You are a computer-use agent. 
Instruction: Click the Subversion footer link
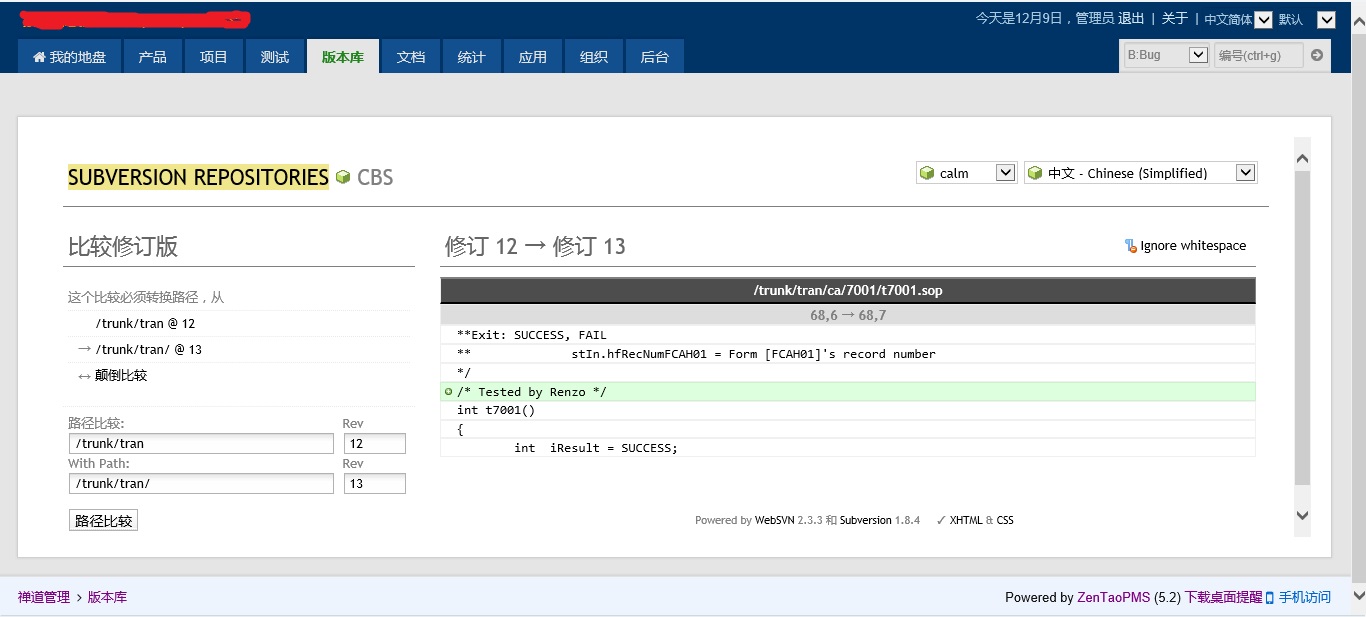click(x=866, y=520)
